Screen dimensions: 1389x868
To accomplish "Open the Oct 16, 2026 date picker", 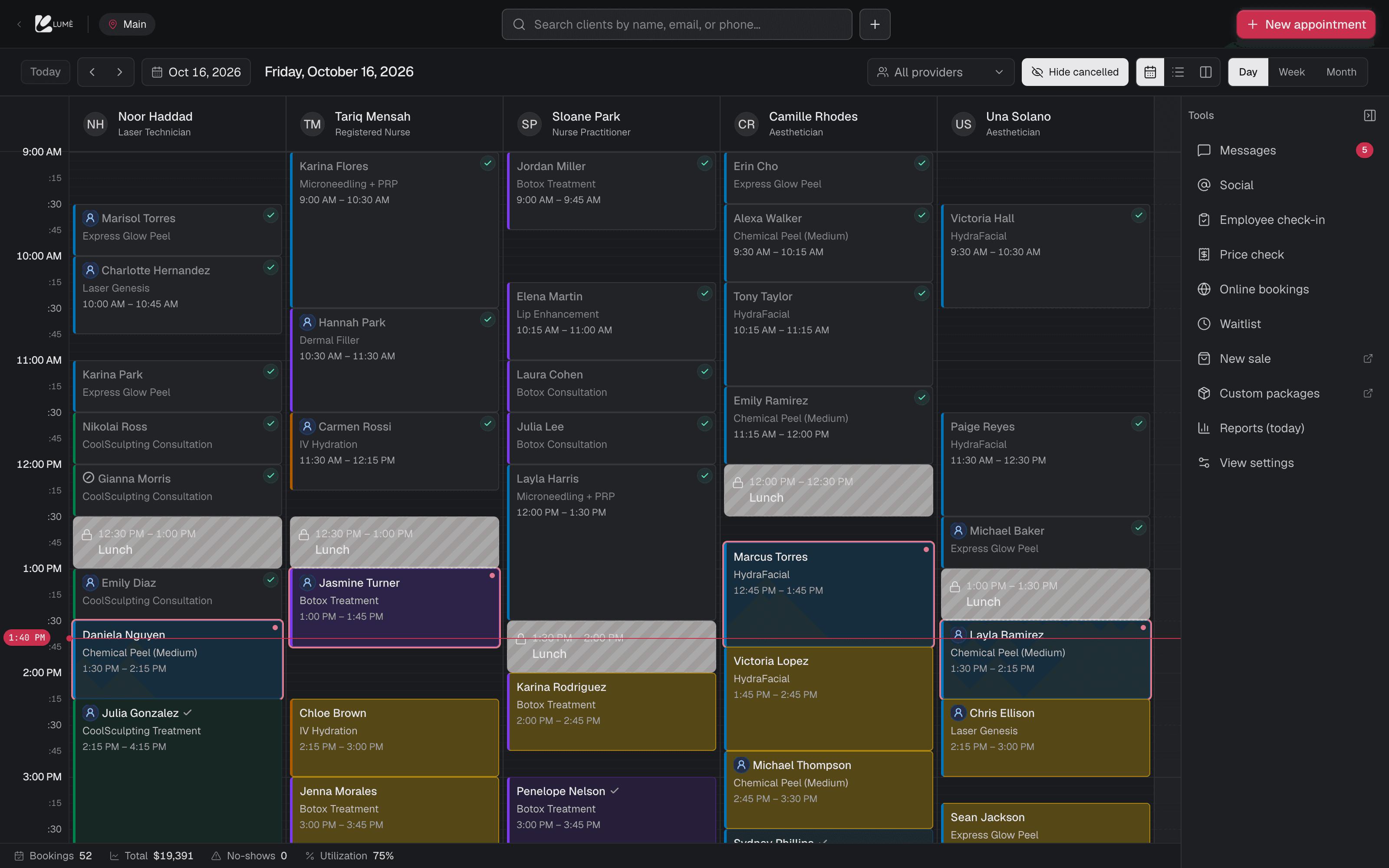I will point(196,72).
